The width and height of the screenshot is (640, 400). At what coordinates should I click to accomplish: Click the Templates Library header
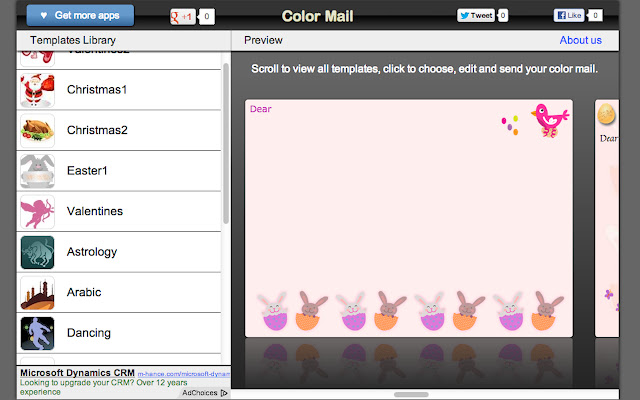tap(73, 40)
